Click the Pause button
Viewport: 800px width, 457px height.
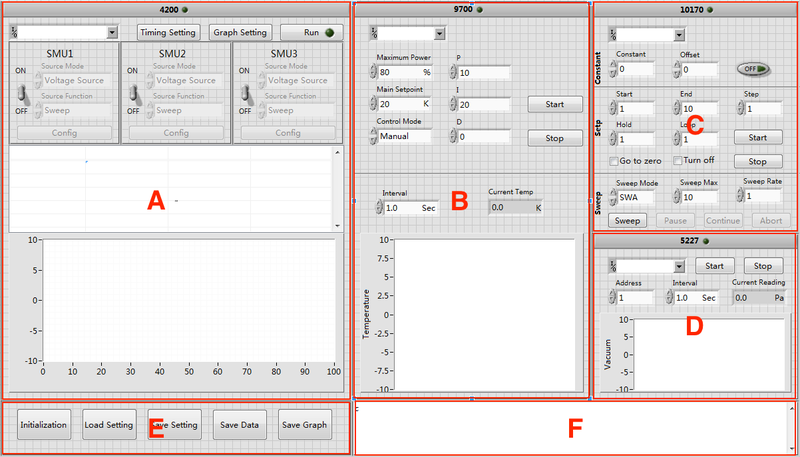pos(675,221)
